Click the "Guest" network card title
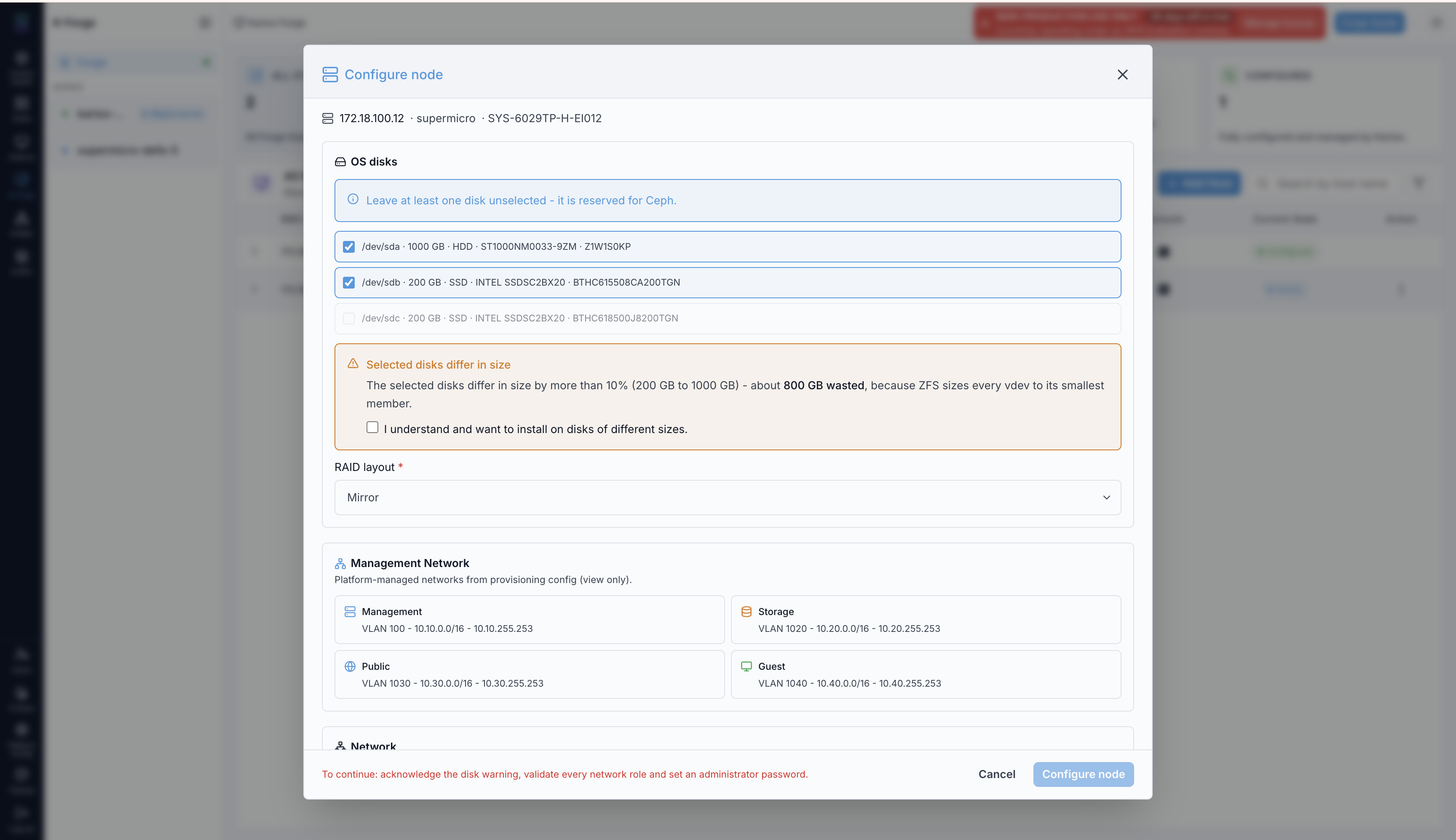Screen dimensions: 1456x840 point(772,666)
